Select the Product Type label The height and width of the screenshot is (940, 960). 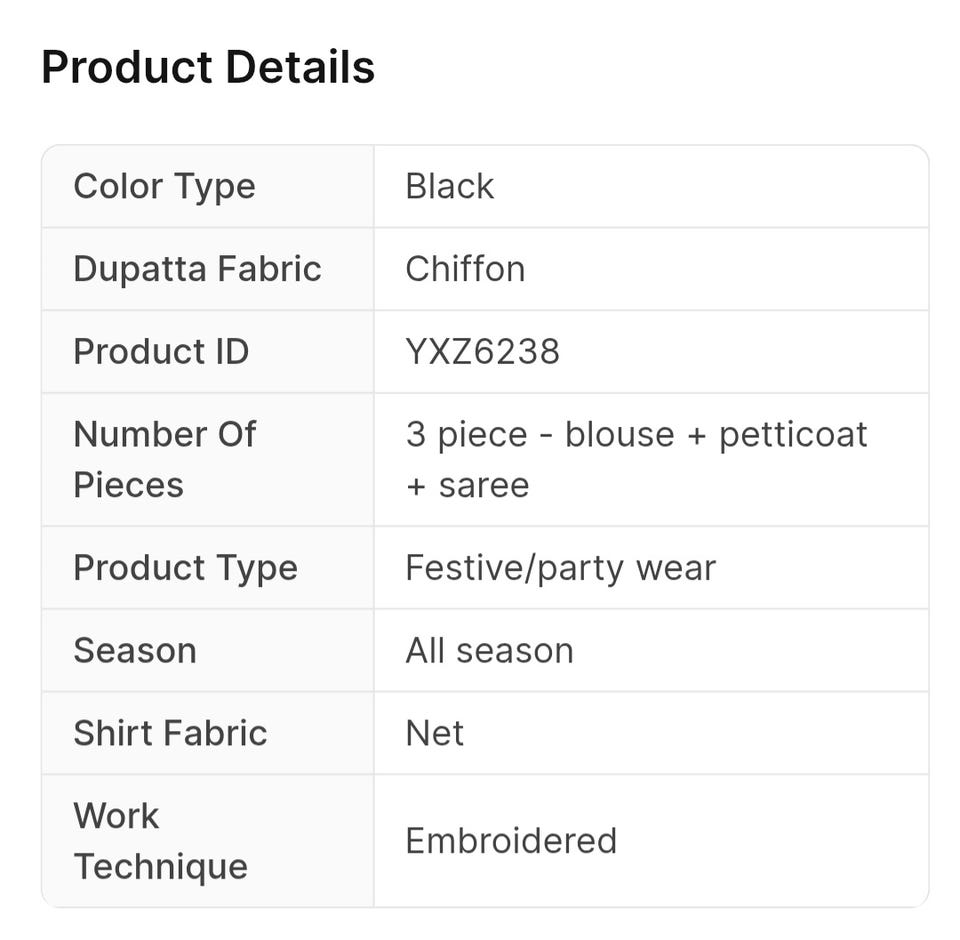[x=185, y=568]
